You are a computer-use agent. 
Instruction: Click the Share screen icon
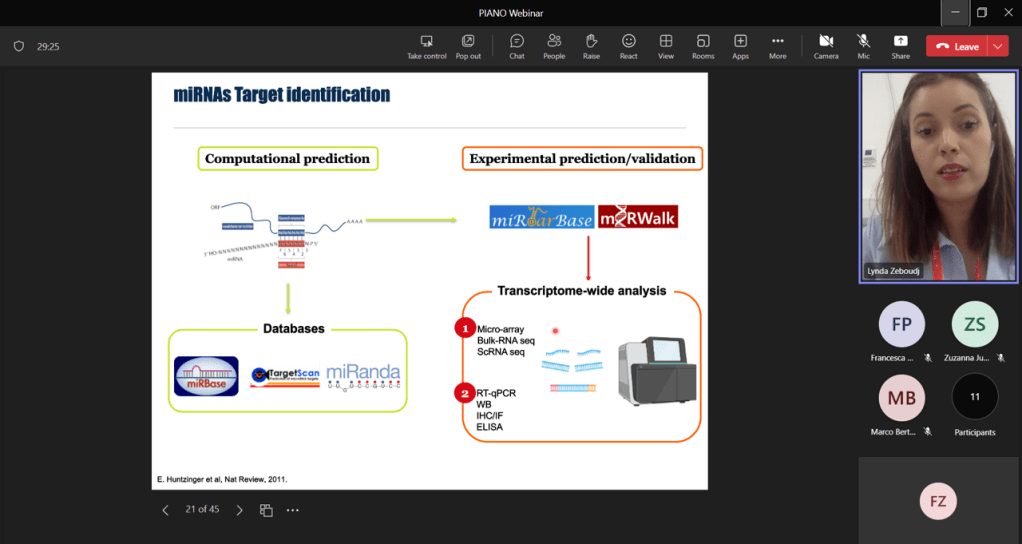tap(900, 46)
